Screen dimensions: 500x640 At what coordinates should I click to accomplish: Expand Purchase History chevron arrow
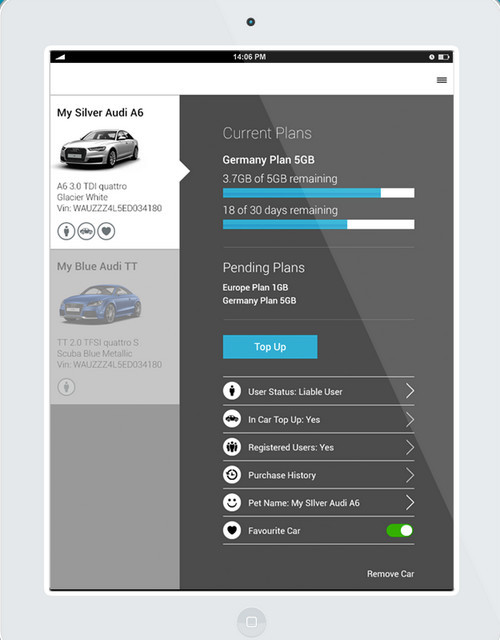click(410, 475)
